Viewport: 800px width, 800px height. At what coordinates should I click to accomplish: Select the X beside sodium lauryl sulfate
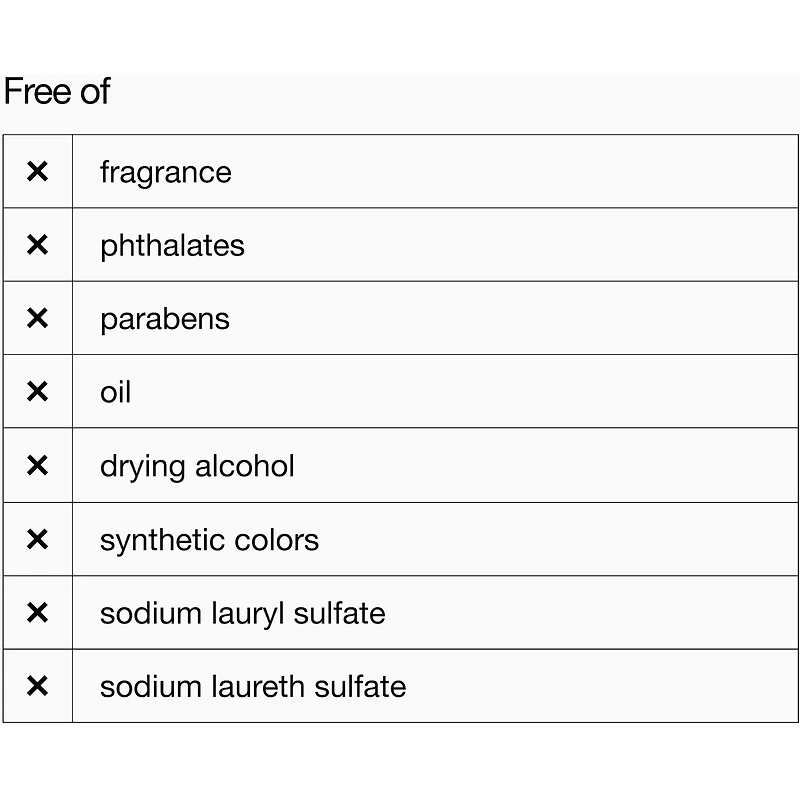(37, 613)
